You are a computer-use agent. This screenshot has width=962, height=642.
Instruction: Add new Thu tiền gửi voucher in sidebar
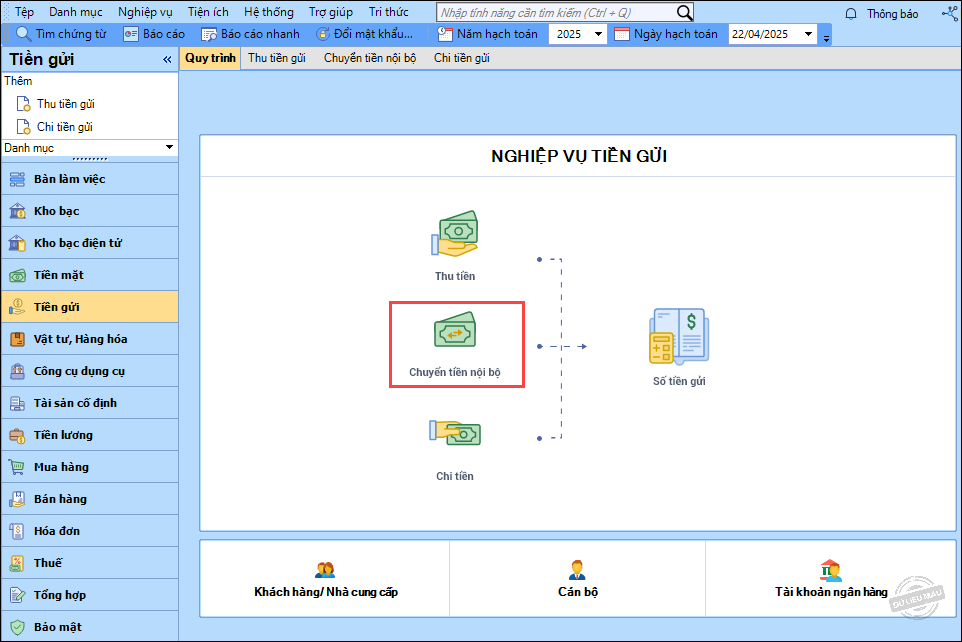(x=56, y=104)
